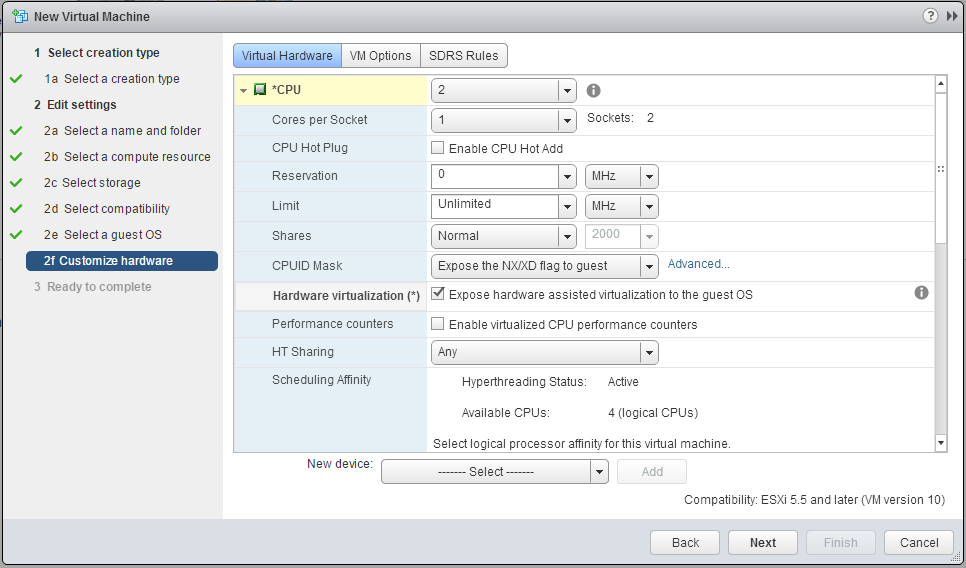
Task: Open the Advanced CPUID Mask link
Action: point(698,264)
